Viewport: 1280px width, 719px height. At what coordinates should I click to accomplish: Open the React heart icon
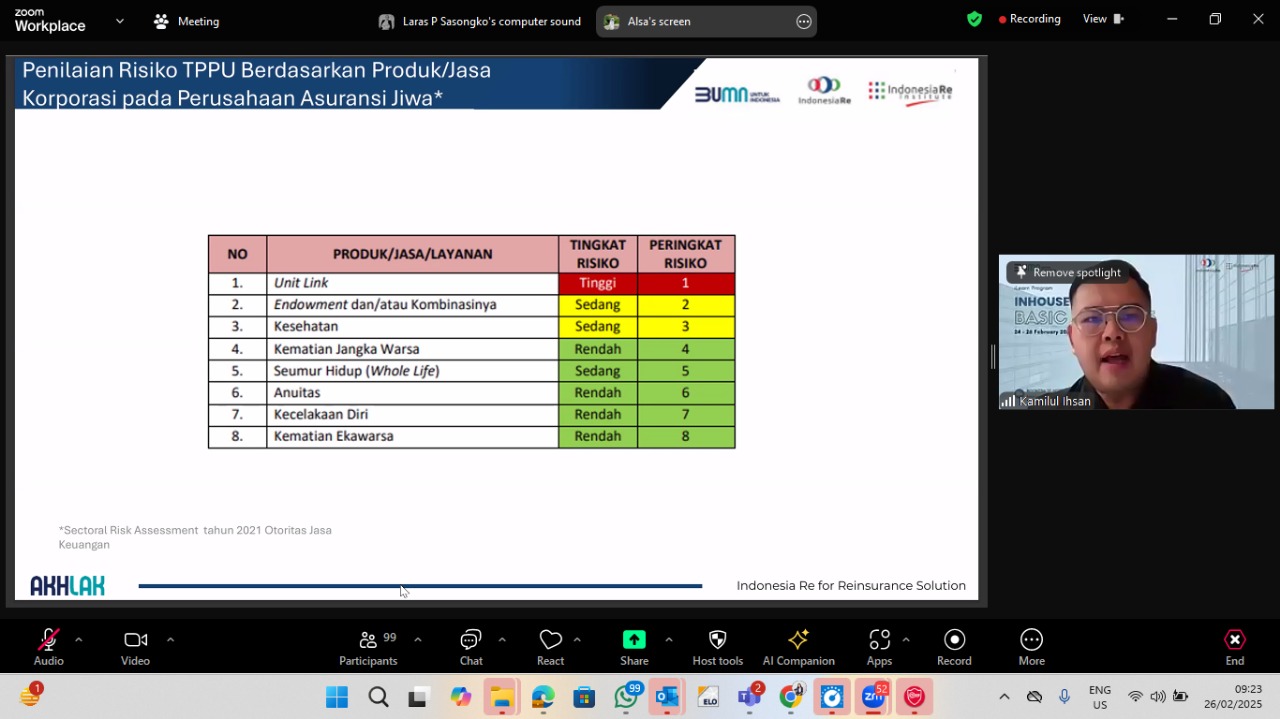(x=550, y=640)
